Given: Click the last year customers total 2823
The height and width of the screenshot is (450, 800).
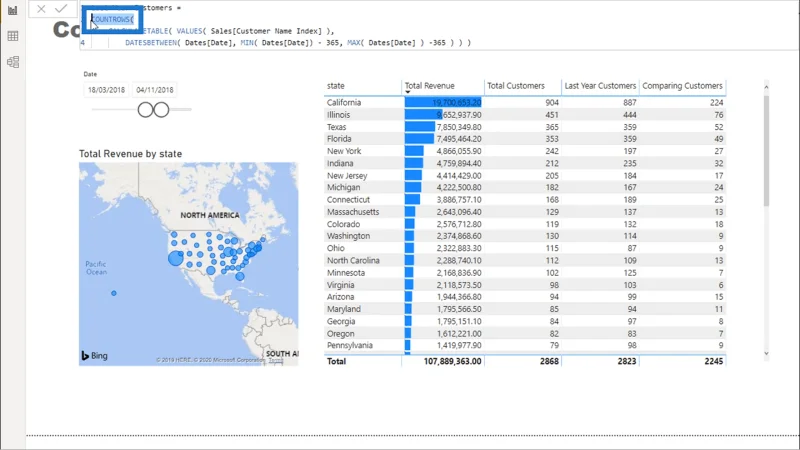Looking at the screenshot, I should [x=627, y=361].
